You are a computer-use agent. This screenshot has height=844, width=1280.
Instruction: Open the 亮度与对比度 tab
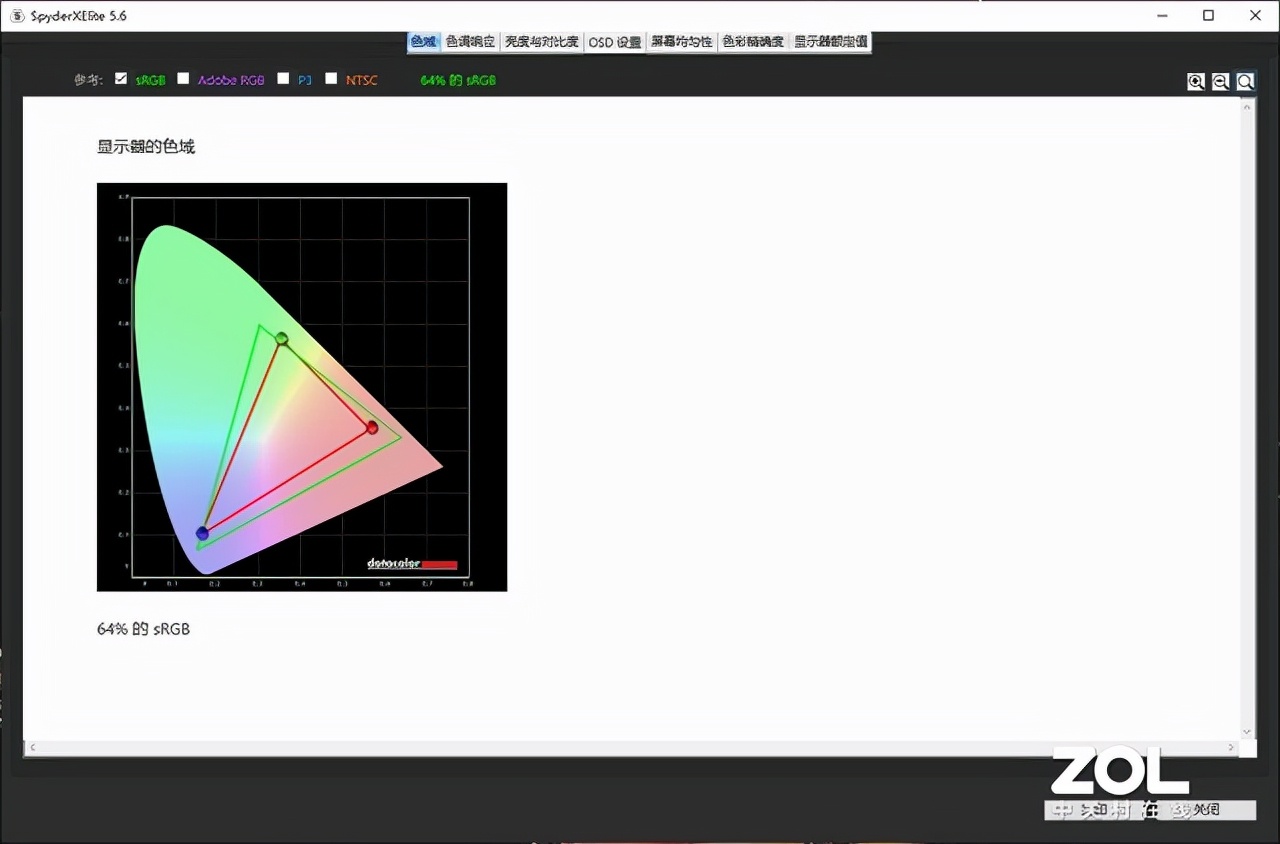coord(542,42)
